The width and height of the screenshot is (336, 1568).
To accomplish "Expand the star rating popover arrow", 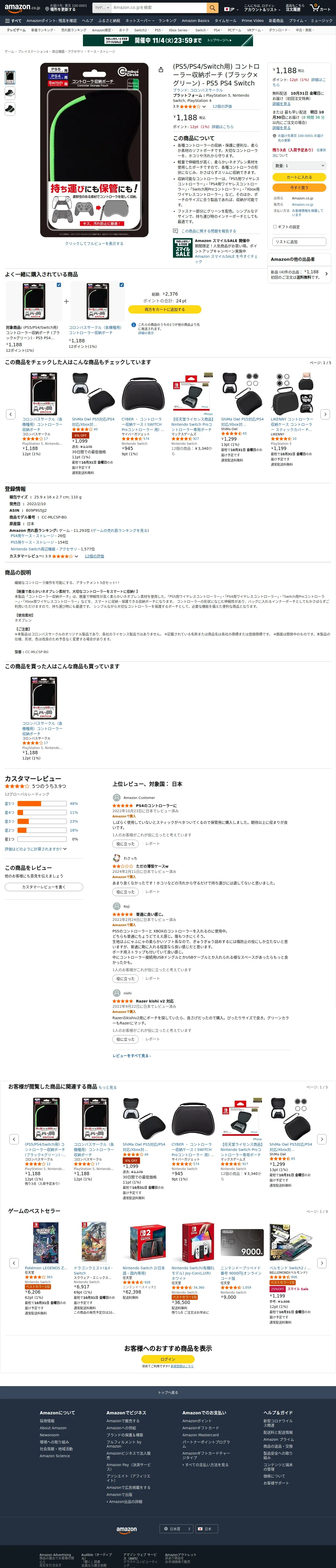I will pyautogui.click(x=204, y=107).
